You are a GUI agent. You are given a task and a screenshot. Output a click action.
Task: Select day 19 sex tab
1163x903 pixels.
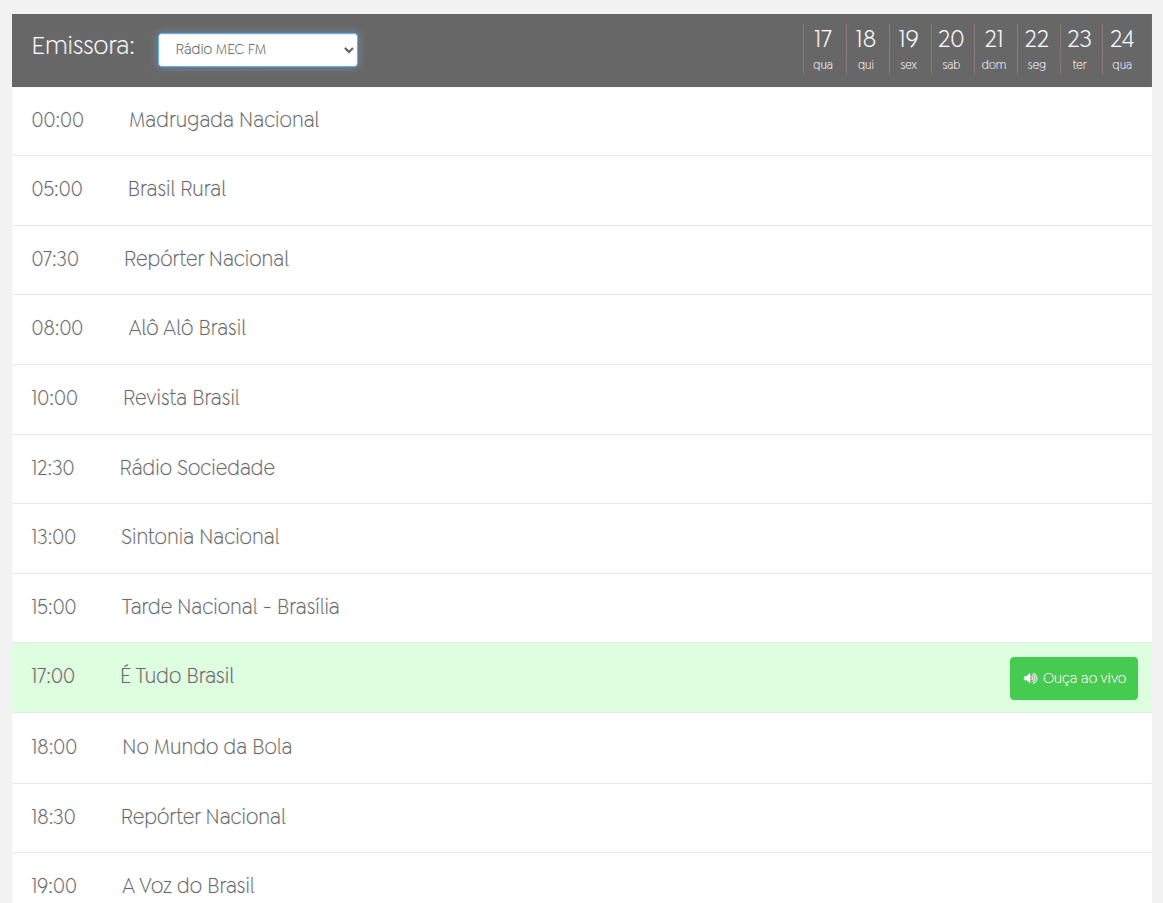[x=909, y=49]
